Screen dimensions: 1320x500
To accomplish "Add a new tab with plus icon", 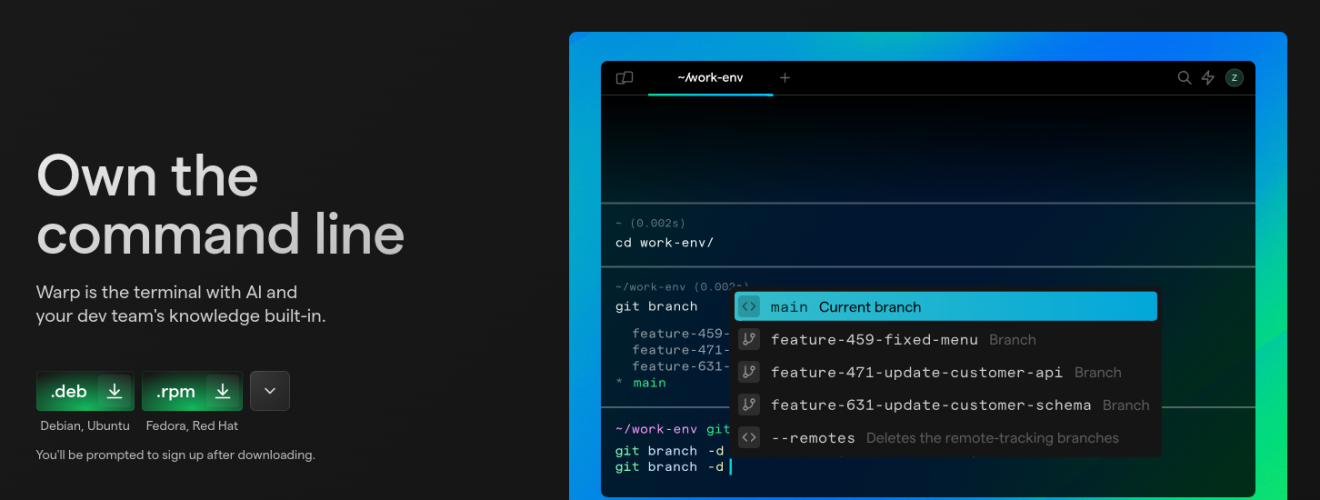I will pyautogui.click(x=785, y=78).
